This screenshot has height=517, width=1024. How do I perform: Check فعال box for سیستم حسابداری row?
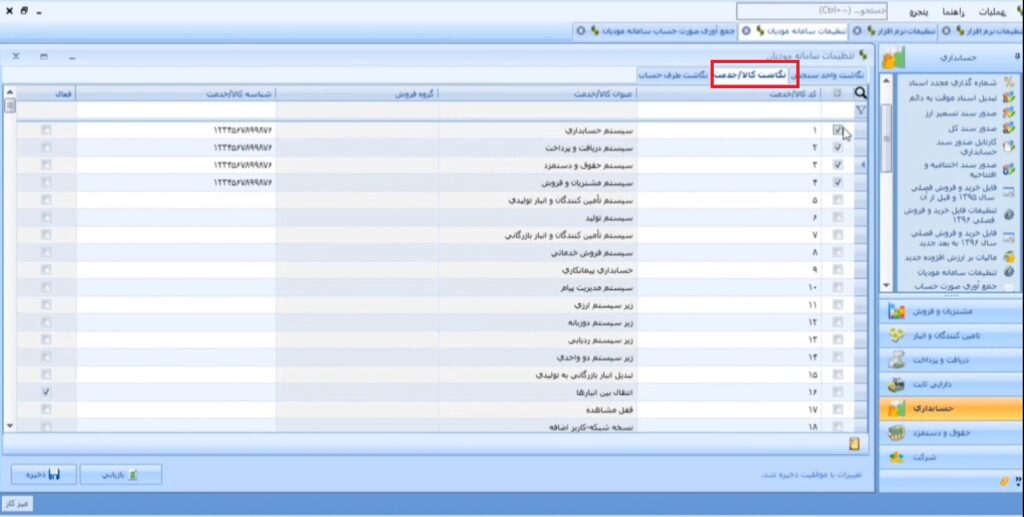(46, 130)
